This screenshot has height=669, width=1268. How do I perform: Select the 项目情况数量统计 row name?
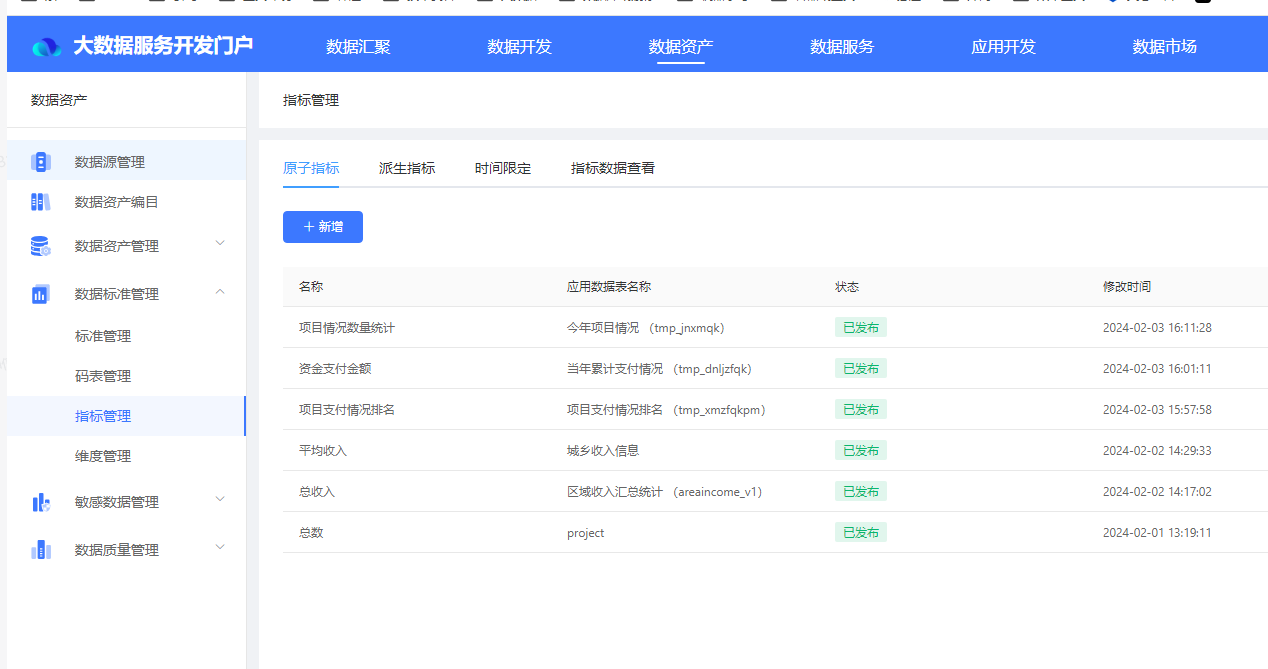point(347,328)
